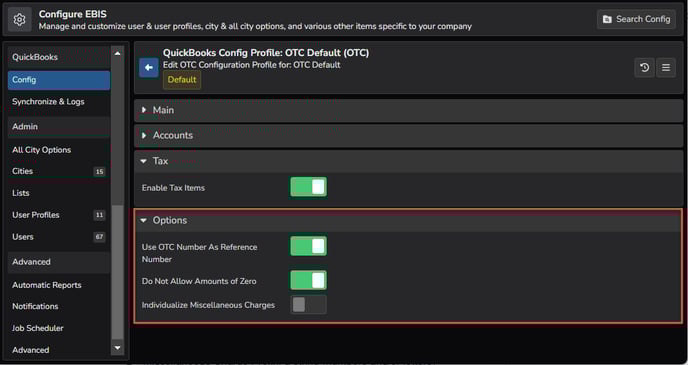The image size is (688, 365).
Task: Enable Individualize Miscellaneous Charges switch
Action: 308,304
